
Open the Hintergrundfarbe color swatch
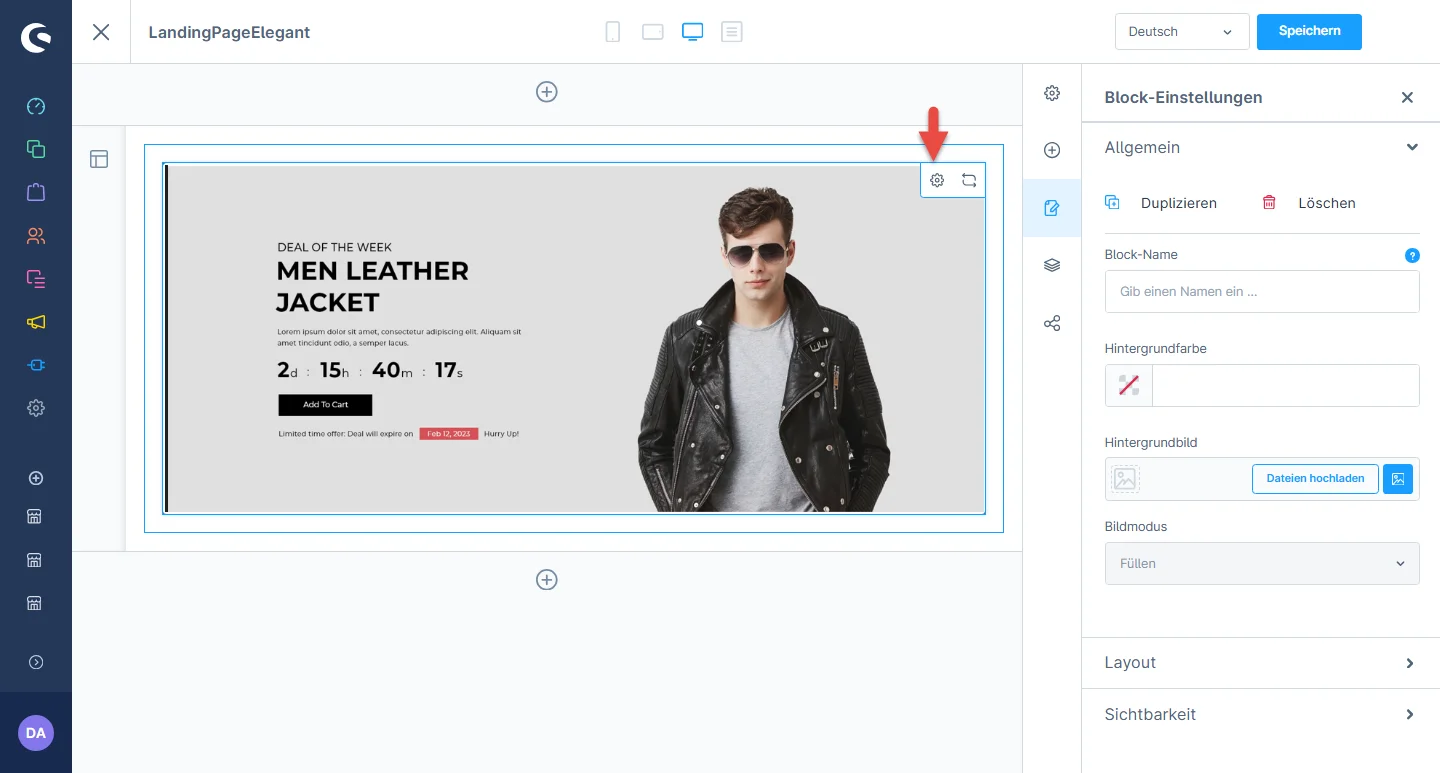coord(1129,386)
